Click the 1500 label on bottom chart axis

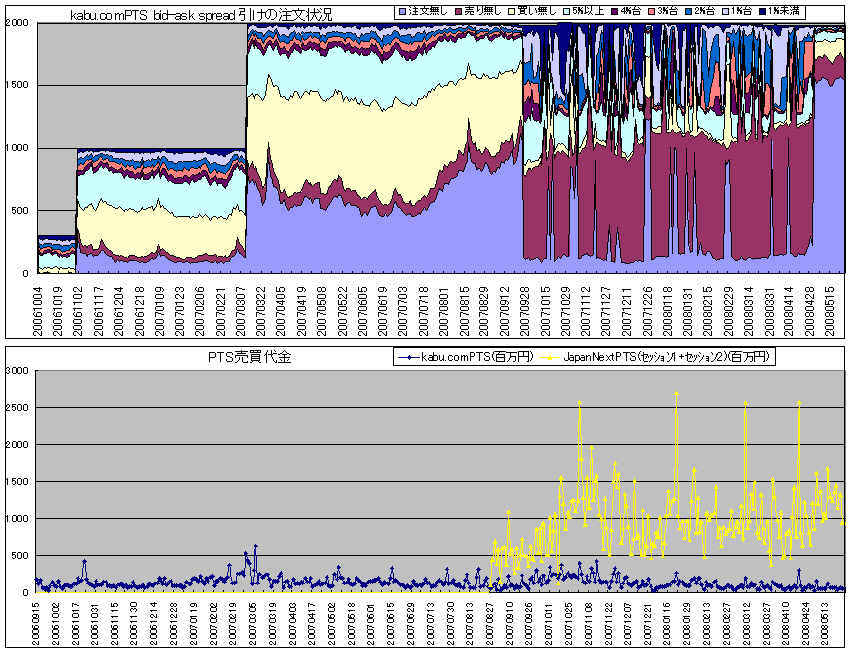pos(18,482)
